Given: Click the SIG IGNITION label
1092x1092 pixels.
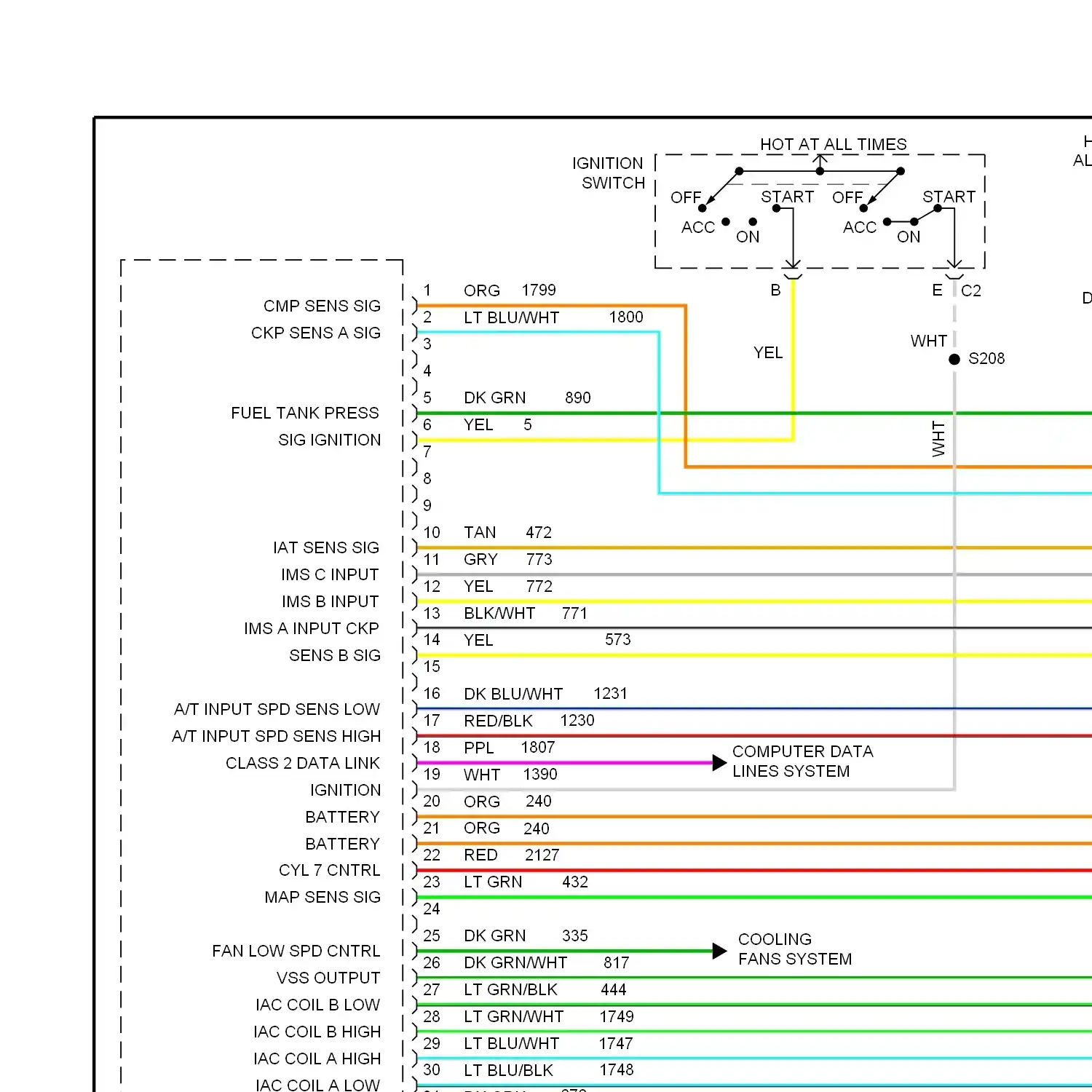Looking at the screenshot, I should pos(329,440).
